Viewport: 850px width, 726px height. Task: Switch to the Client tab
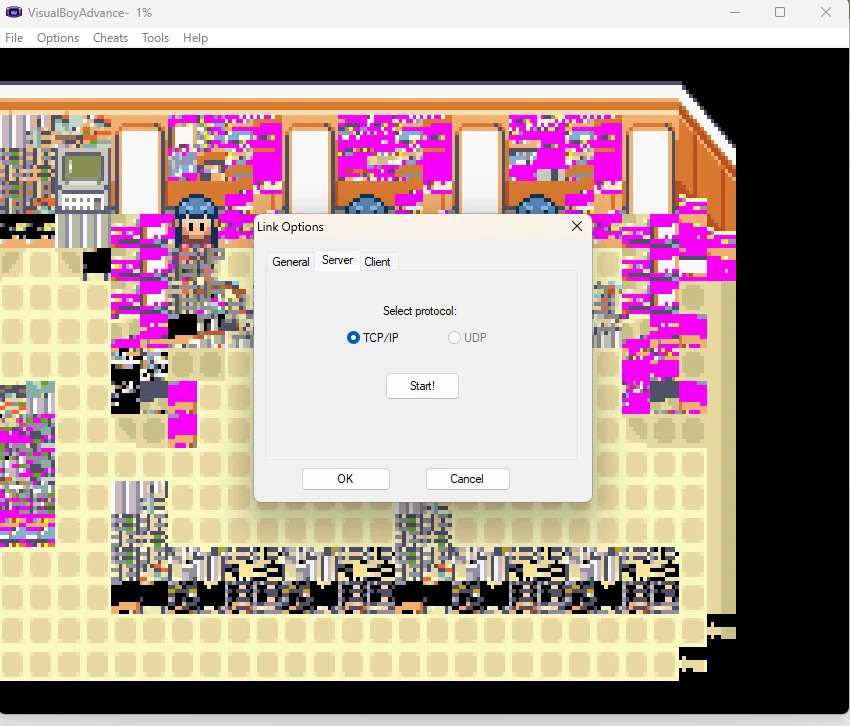pyautogui.click(x=377, y=262)
